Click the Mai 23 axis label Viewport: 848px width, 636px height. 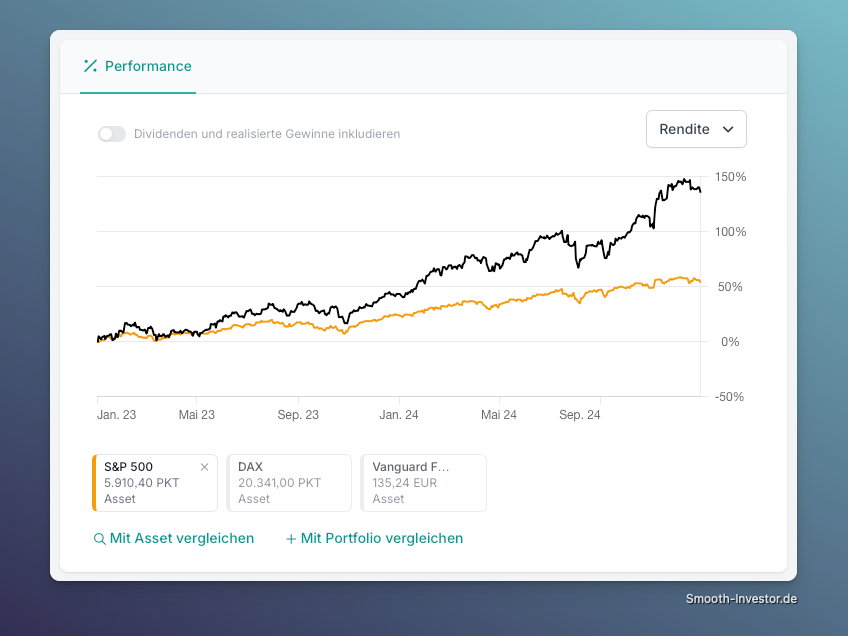(197, 415)
